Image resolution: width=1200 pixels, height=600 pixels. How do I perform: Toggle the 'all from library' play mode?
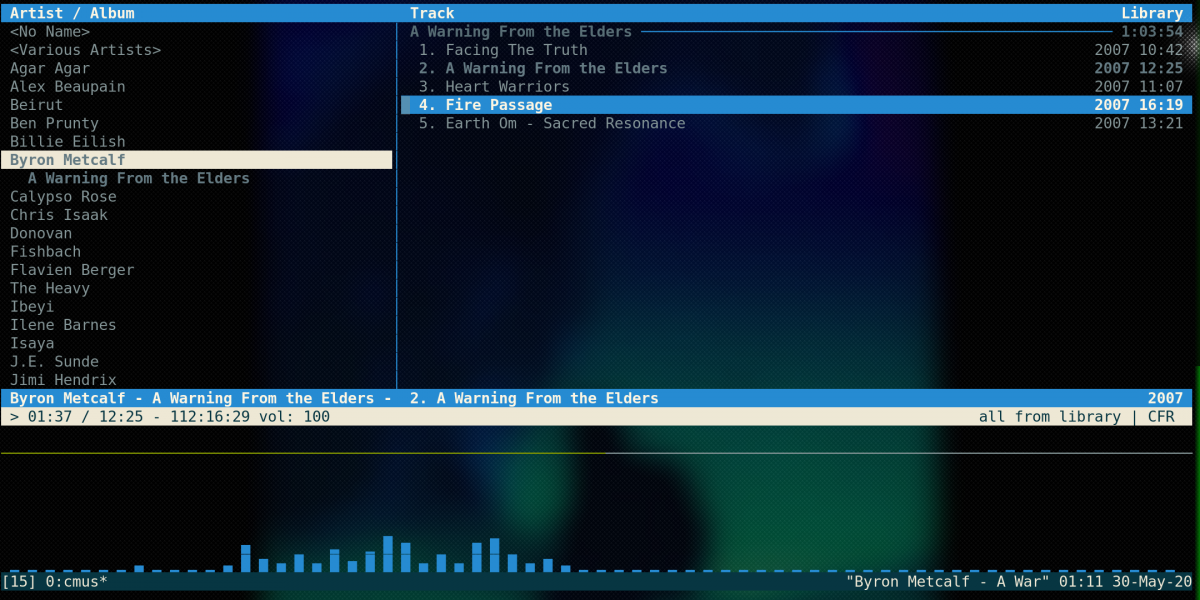tap(1049, 417)
